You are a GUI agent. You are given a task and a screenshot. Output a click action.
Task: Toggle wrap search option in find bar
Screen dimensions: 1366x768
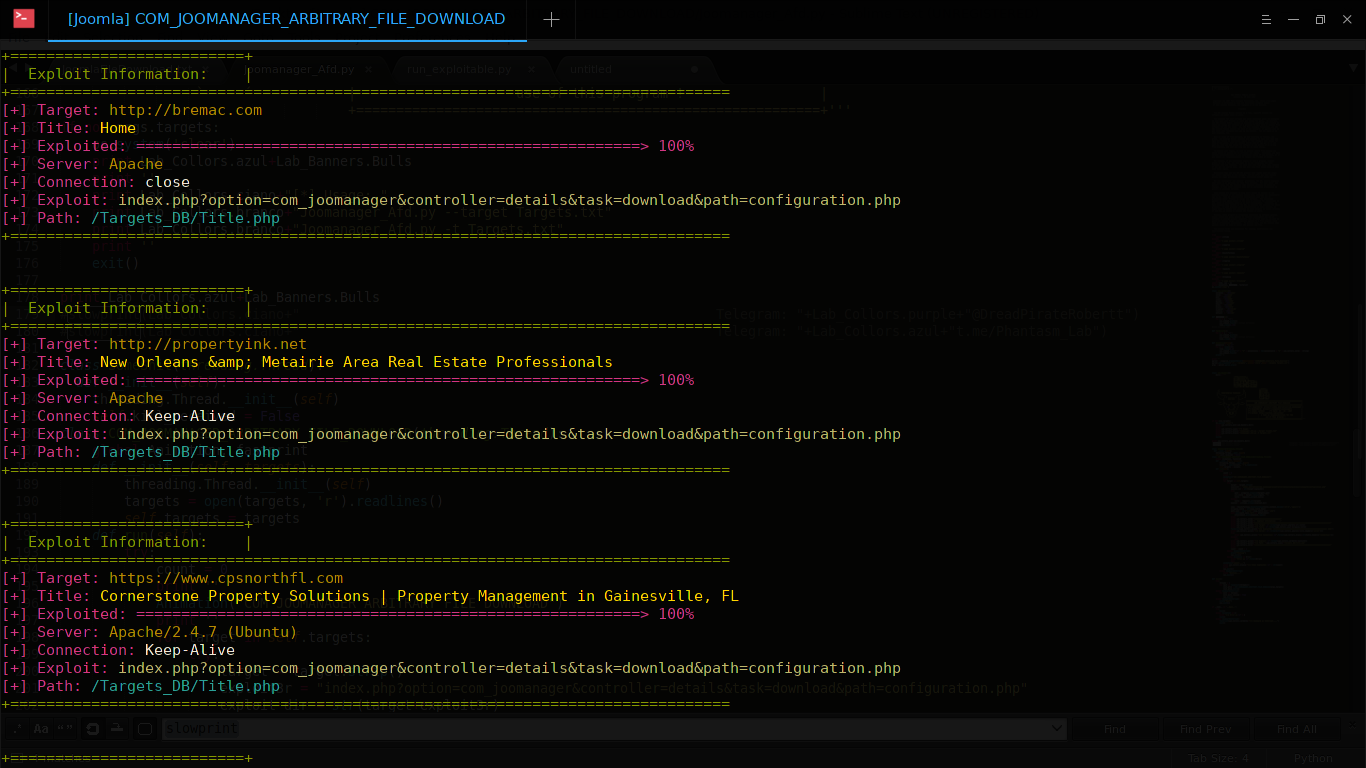(92, 729)
